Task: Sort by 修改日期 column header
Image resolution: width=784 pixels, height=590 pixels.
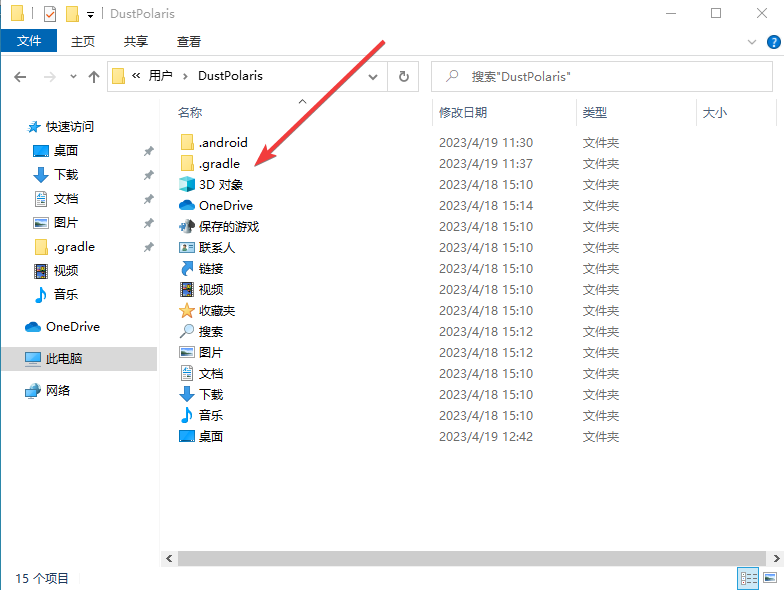Action: coord(463,112)
